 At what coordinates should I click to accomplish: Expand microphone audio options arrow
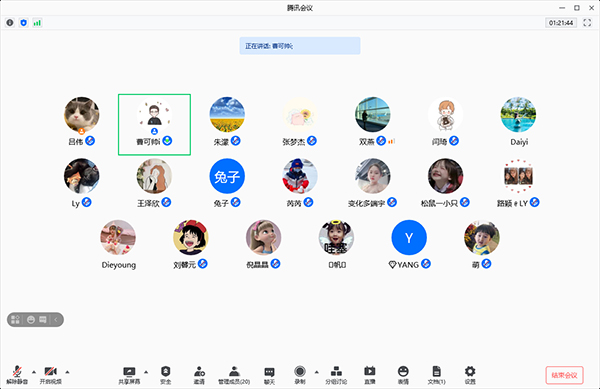tap(34, 372)
